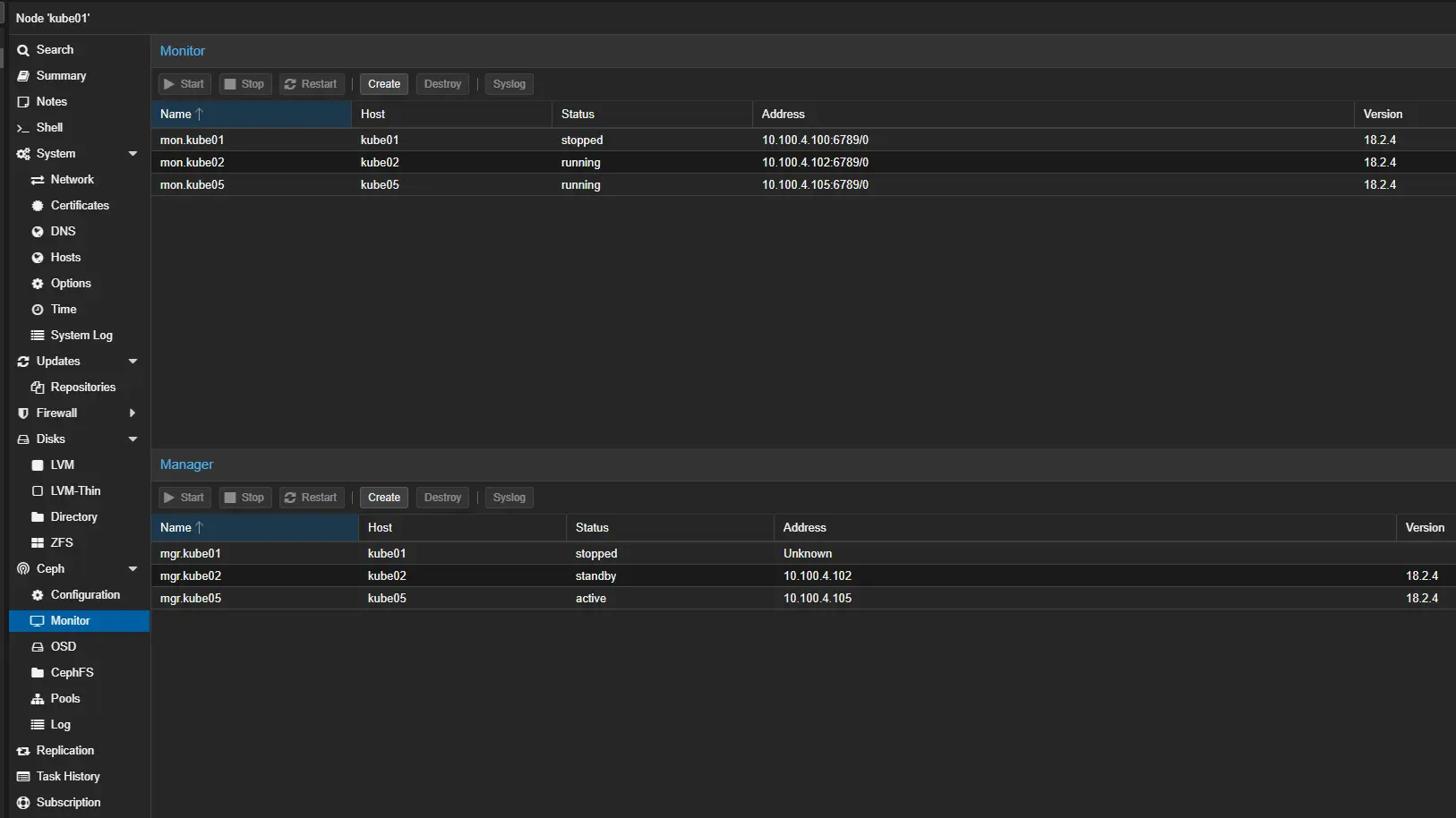The height and width of the screenshot is (818, 1456).
Task: Click the Shell terminal icon
Action: click(x=23, y=128)
